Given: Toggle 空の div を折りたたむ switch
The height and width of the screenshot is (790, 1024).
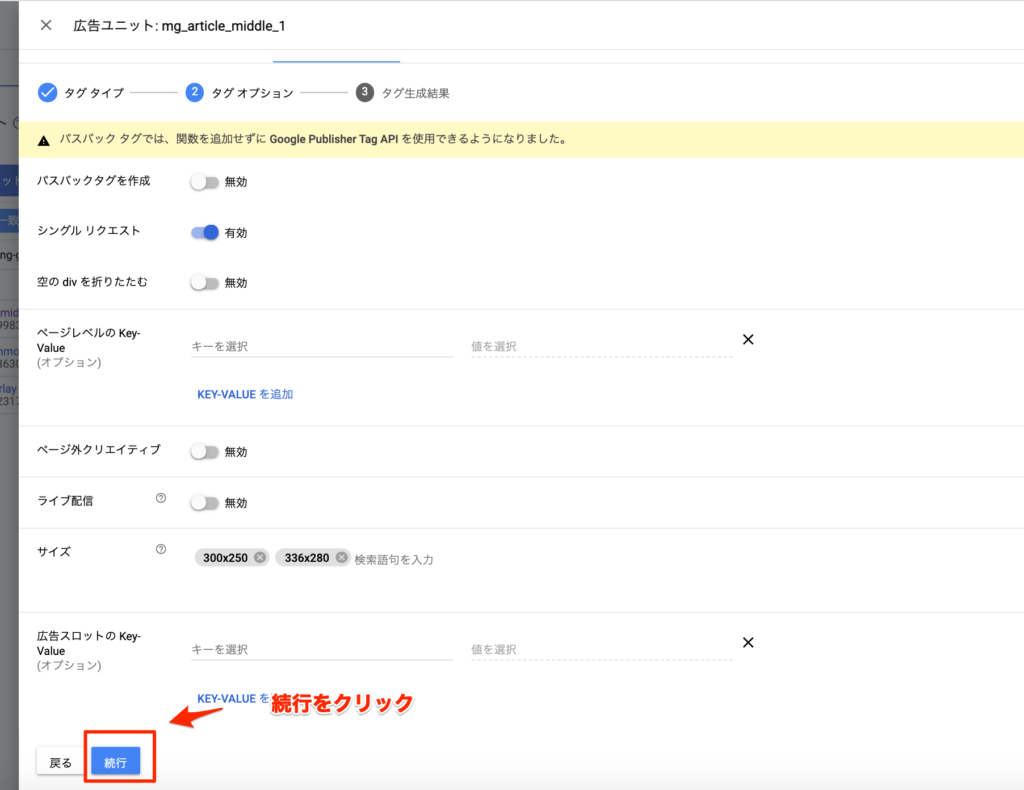Looking at the screenshot, I should (x=204, y=283).
